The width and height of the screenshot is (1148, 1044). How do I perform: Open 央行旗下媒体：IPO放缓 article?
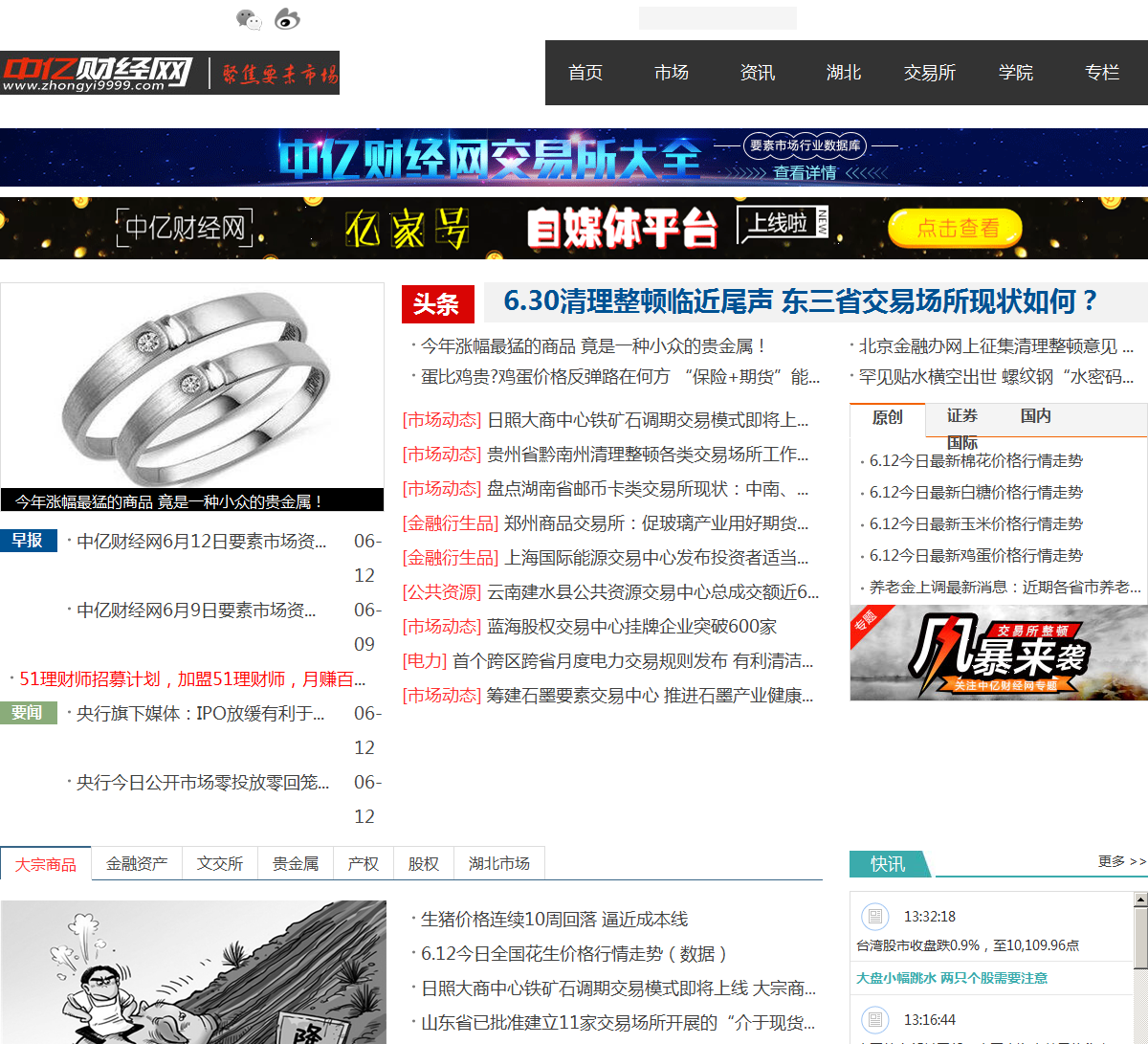pyautogui.click(x=202, y=714)
